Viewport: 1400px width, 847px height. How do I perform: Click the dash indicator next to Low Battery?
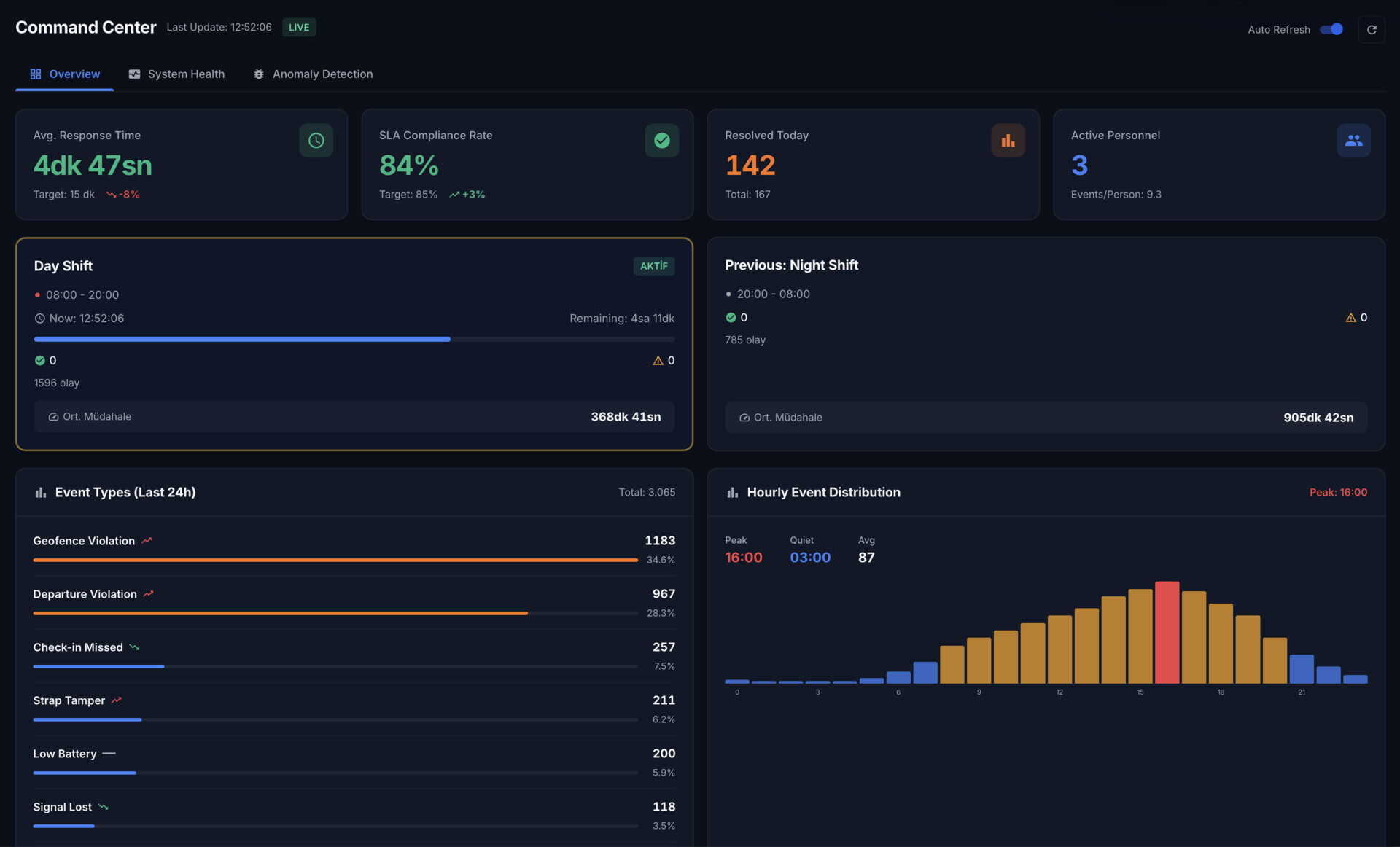click(x=110, y=753)
